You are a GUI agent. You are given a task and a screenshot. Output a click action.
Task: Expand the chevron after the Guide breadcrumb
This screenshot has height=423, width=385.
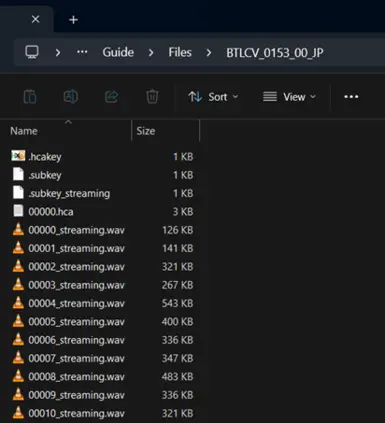click(x=151, y=53)
